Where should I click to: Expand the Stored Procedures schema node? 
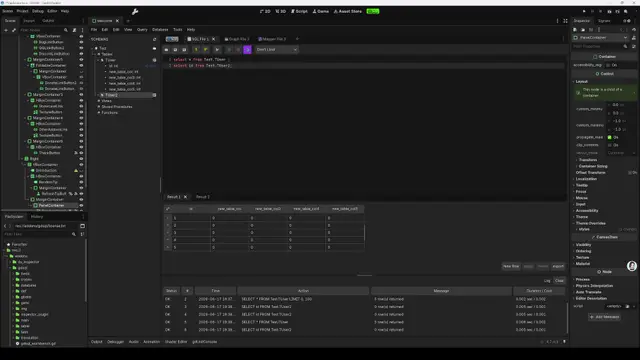point(98,107)
